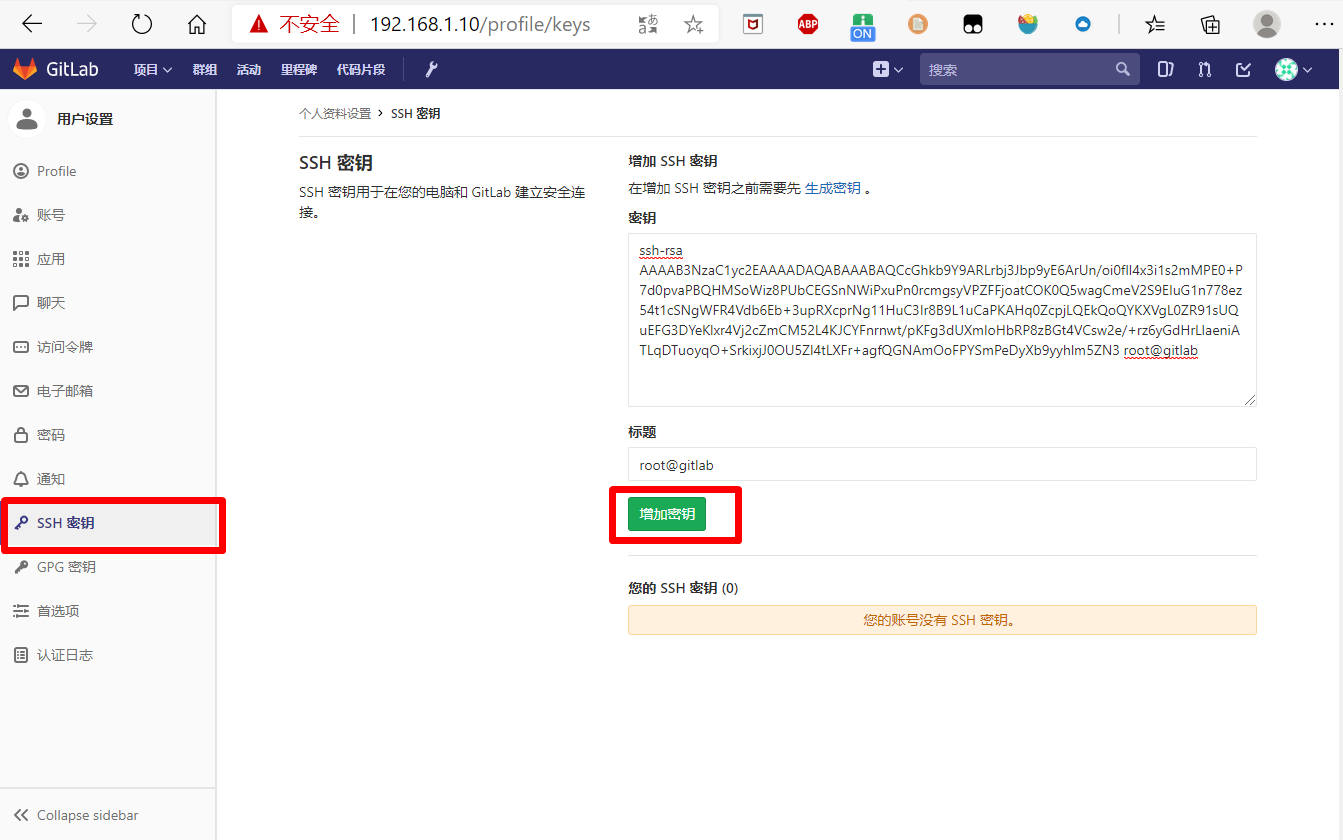The height and width of the screenshot is (840, 1343).
Task: Click the 生成密钥 link
Action: pyautogui.click(x=833, y=188)
